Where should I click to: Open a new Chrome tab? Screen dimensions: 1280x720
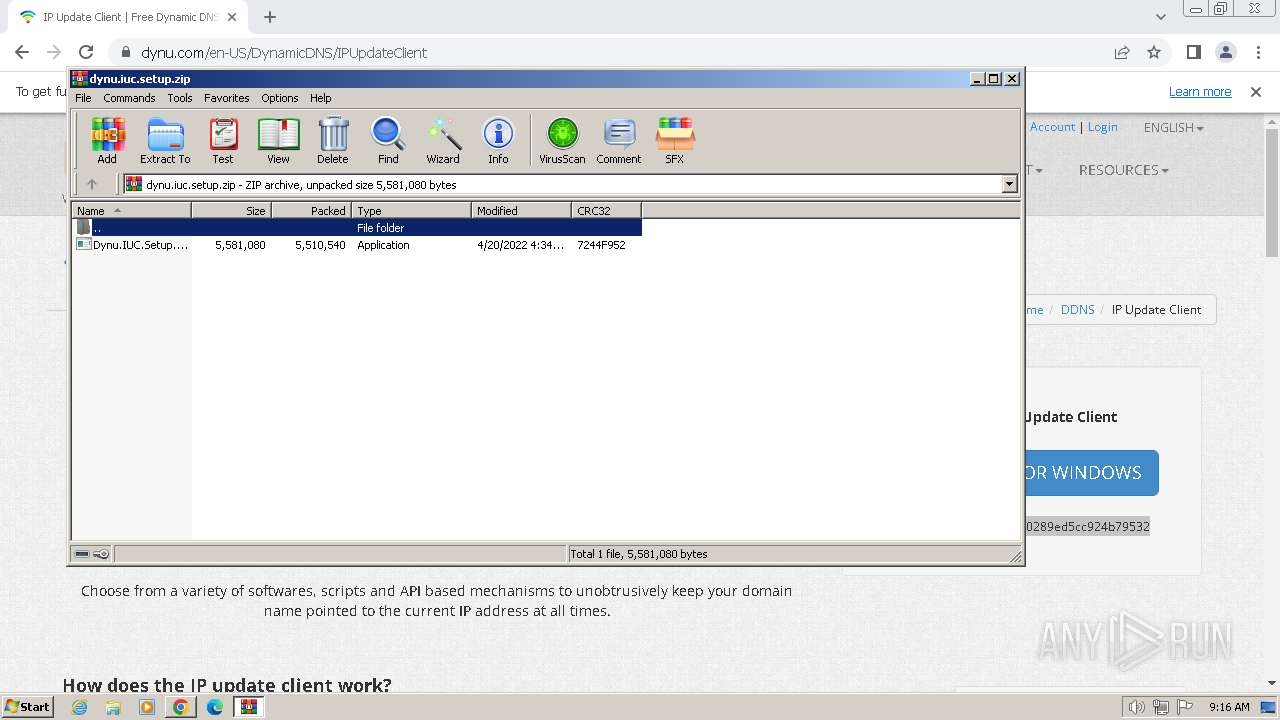(270, 17)
